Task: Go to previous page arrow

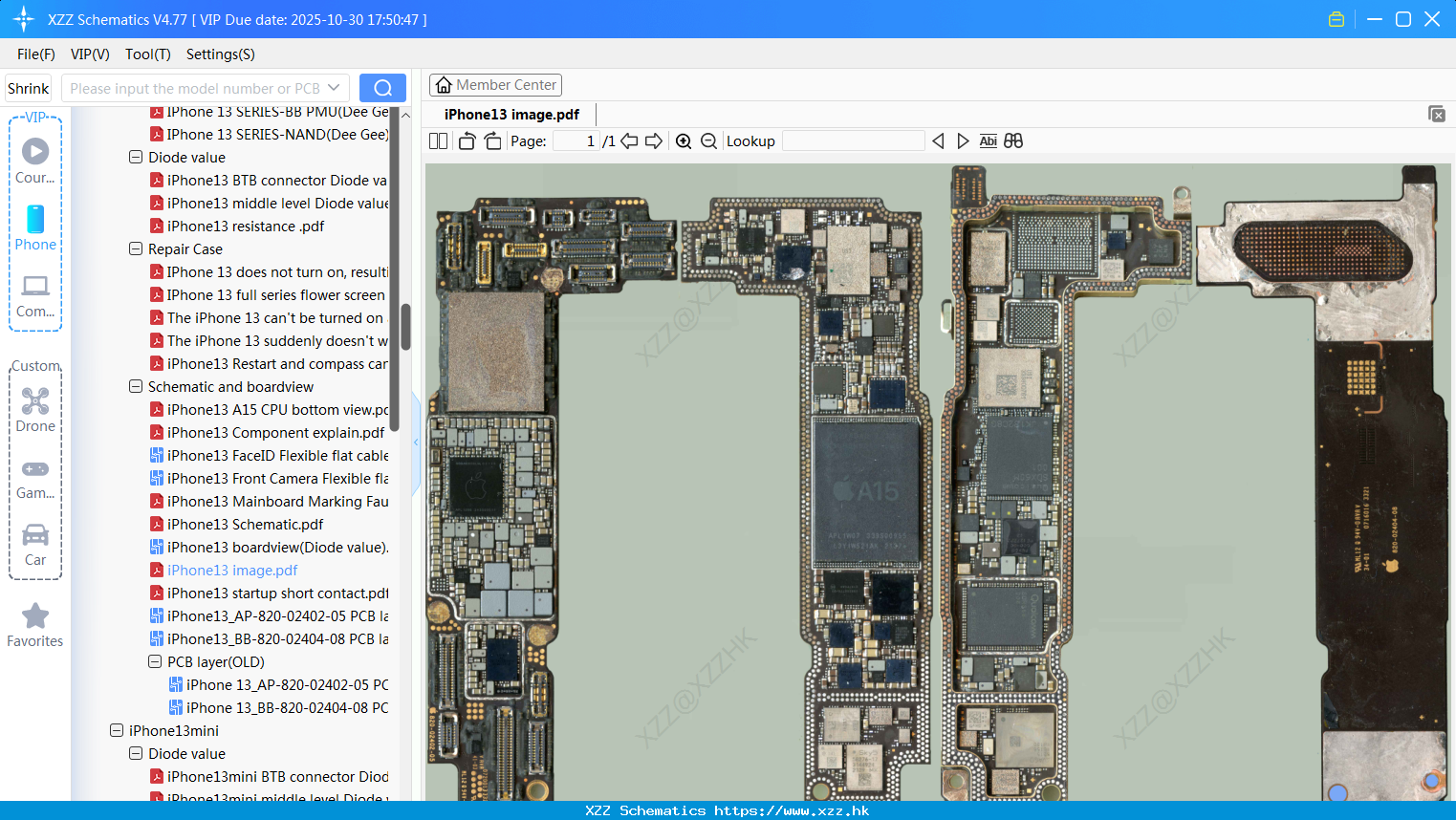Action: pyautogui.click(x=629, y=141)
